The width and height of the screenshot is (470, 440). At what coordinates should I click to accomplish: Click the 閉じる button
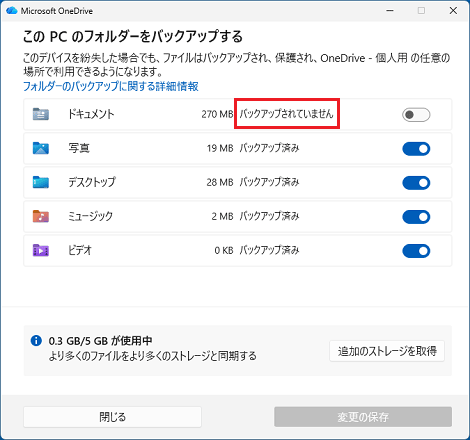point(112,417)
